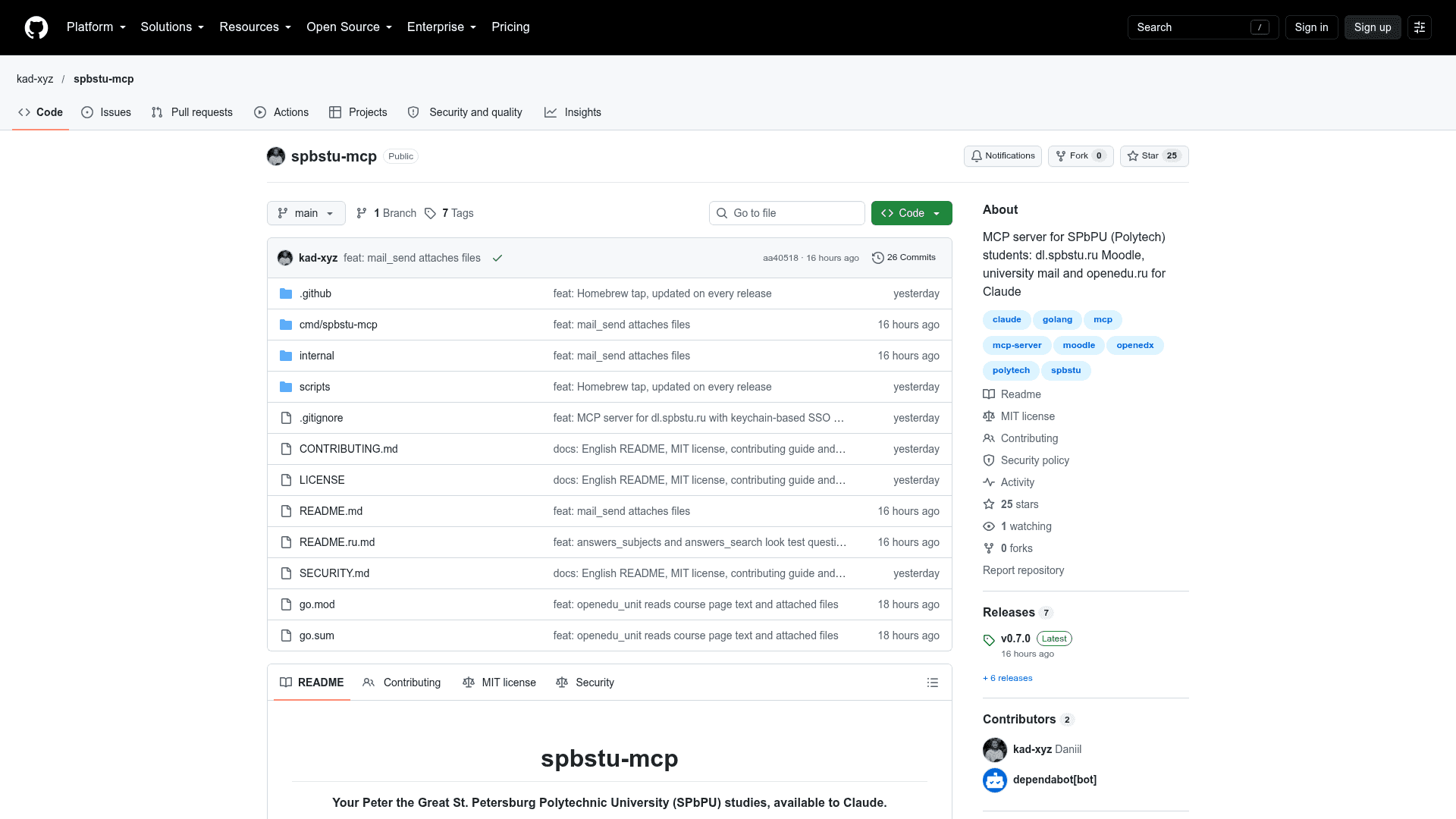Open the v0.7.0 release tag
The width and height of the screenshot is (1456, 819).
point(1015,639)
